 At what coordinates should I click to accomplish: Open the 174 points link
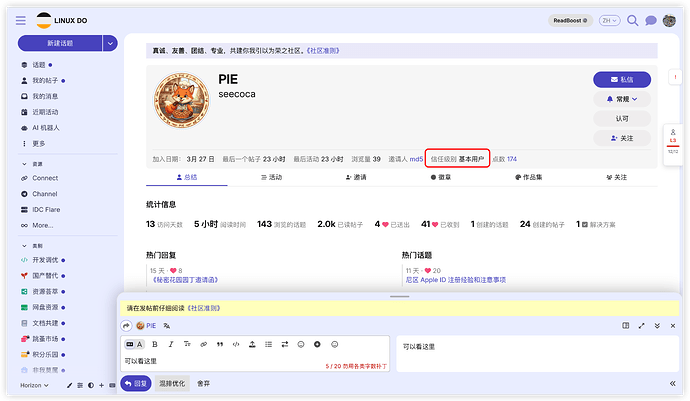coord(512,159)
